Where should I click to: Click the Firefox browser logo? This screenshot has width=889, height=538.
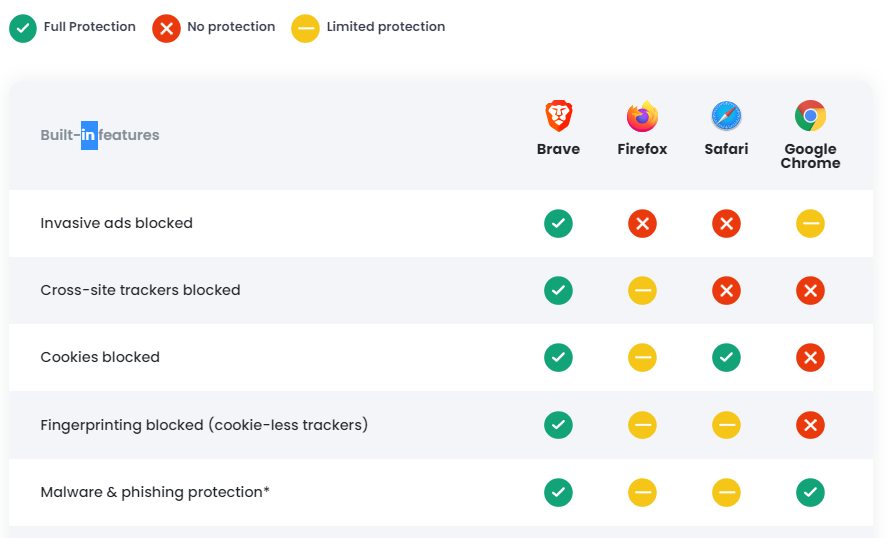642,116
